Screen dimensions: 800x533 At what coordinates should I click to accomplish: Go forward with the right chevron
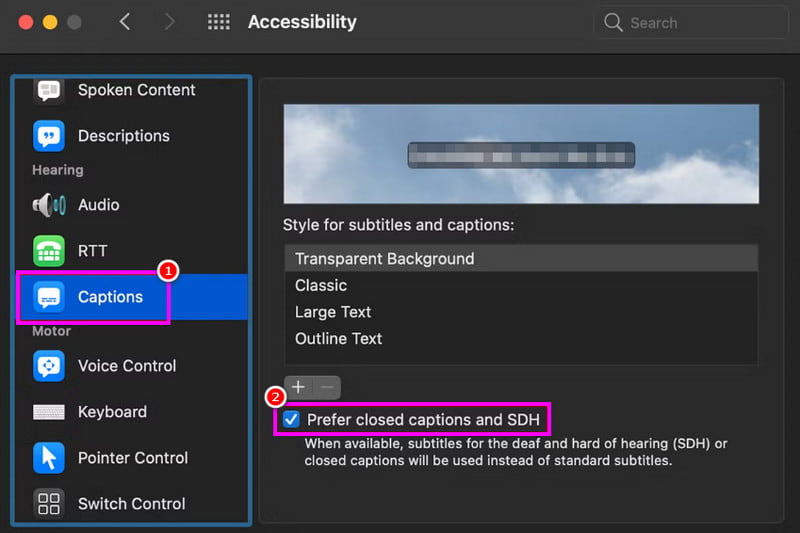169,22
